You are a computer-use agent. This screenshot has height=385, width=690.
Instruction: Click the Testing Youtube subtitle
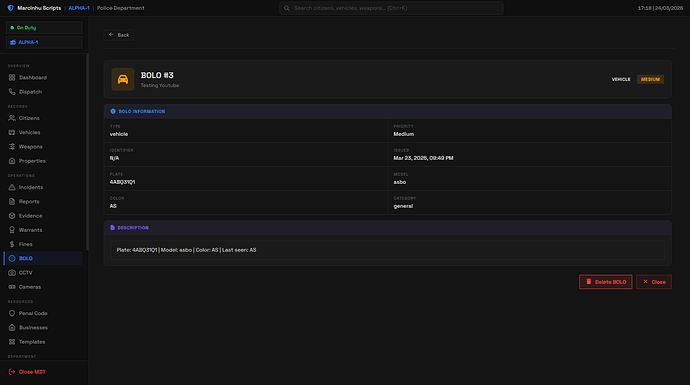(160, 85)
